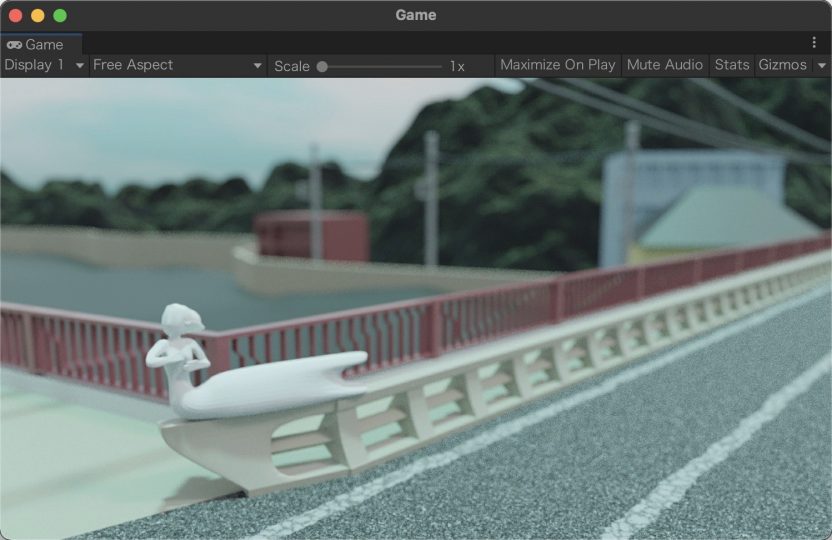Expand the Gizmos dropdown arrow
Screen dimensions: 832x540
[821, 66]
